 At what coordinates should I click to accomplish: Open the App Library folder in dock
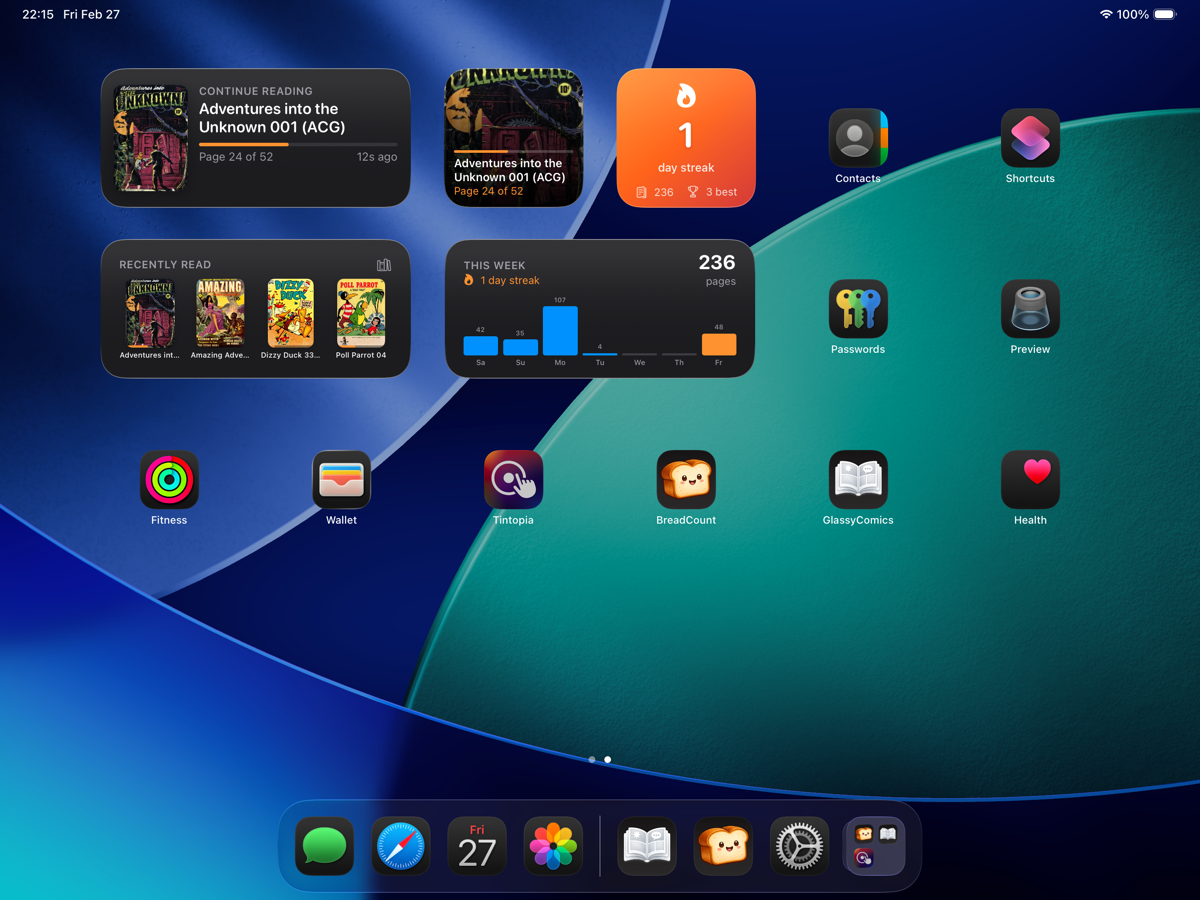(875, 846)
